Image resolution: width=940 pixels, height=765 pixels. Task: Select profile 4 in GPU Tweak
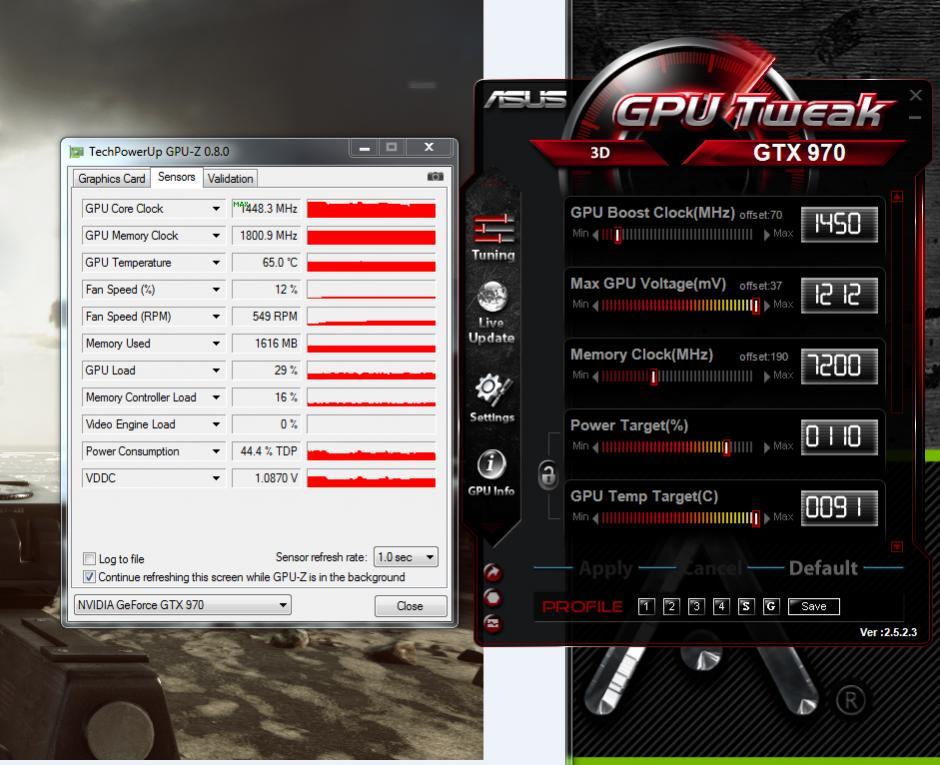pos(721,607)
